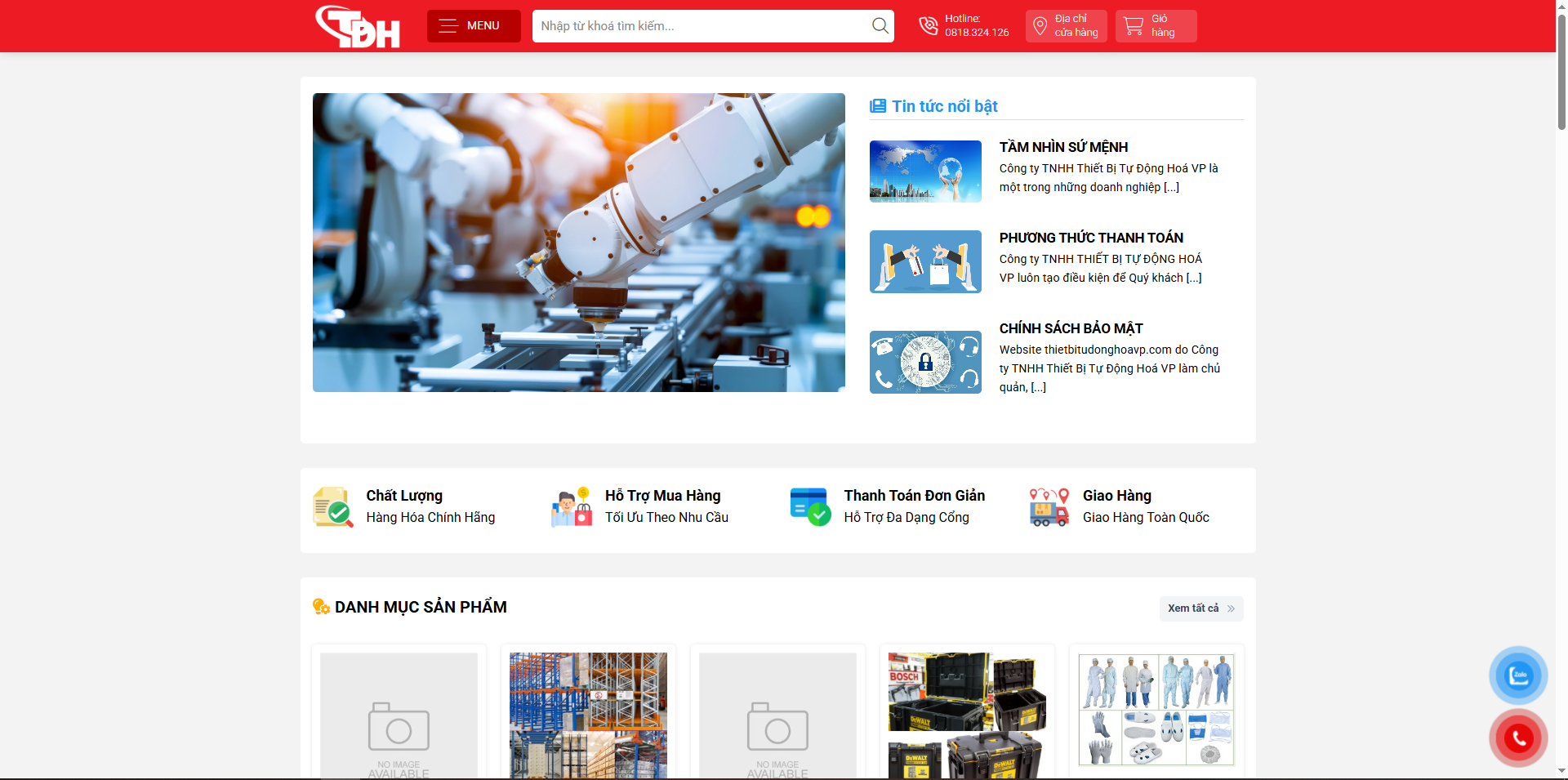
Task: Click the Chất Lượng checkmark icon
Action: point(332,507)
